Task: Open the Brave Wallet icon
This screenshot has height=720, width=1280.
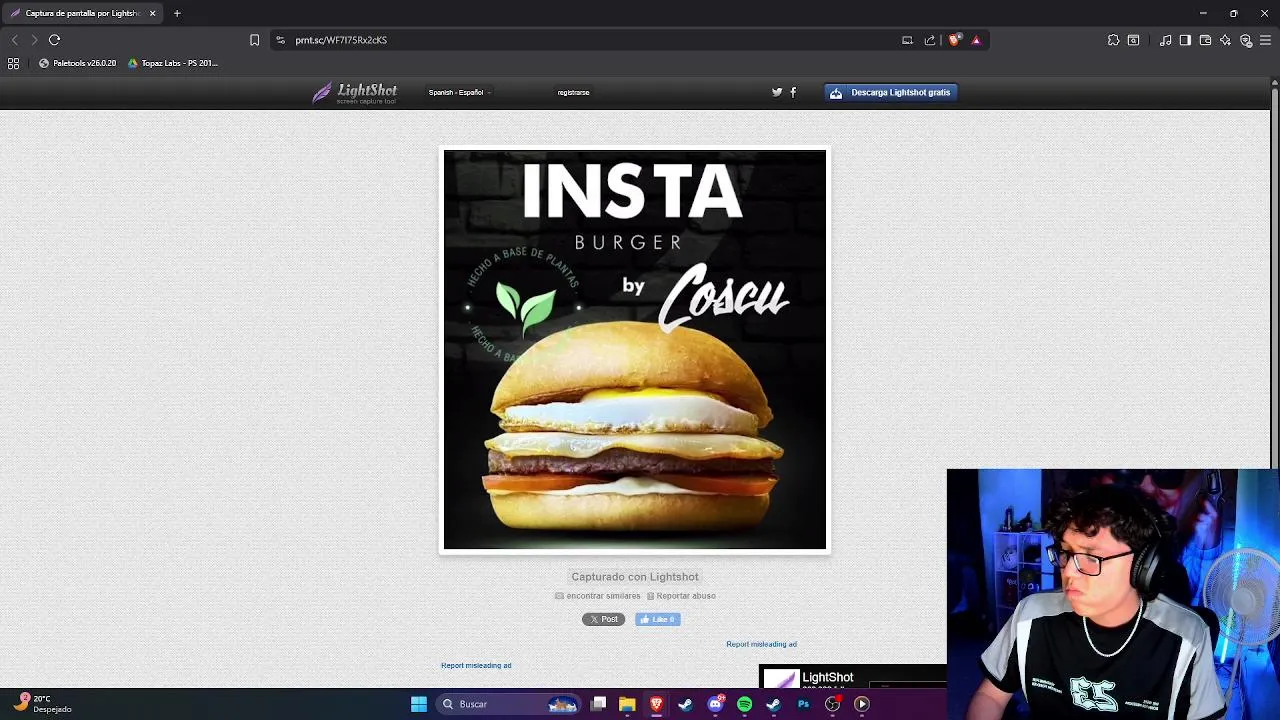Action: [x=1205, y=40]
